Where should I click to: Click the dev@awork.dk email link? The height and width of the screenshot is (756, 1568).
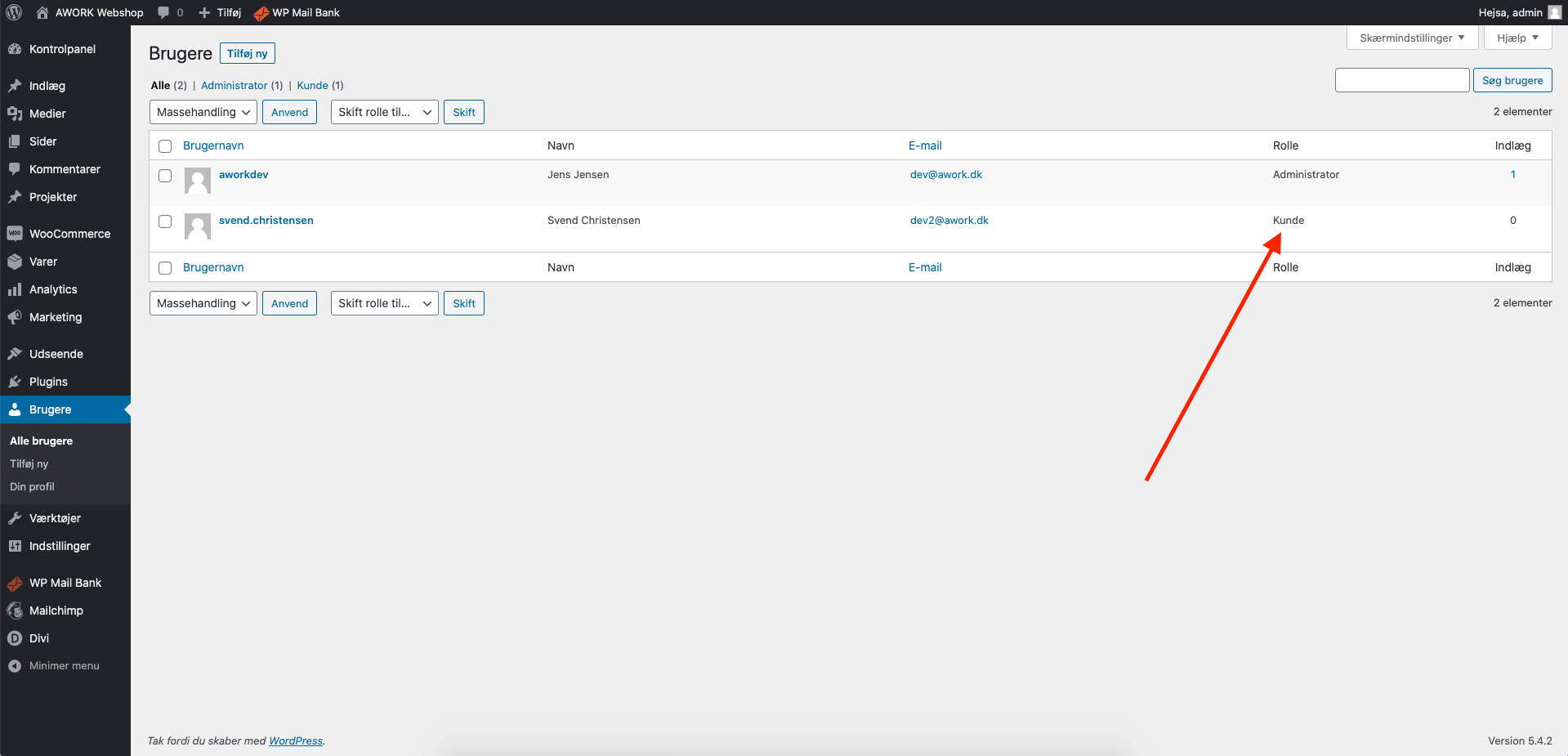click(x=946, y=174)
